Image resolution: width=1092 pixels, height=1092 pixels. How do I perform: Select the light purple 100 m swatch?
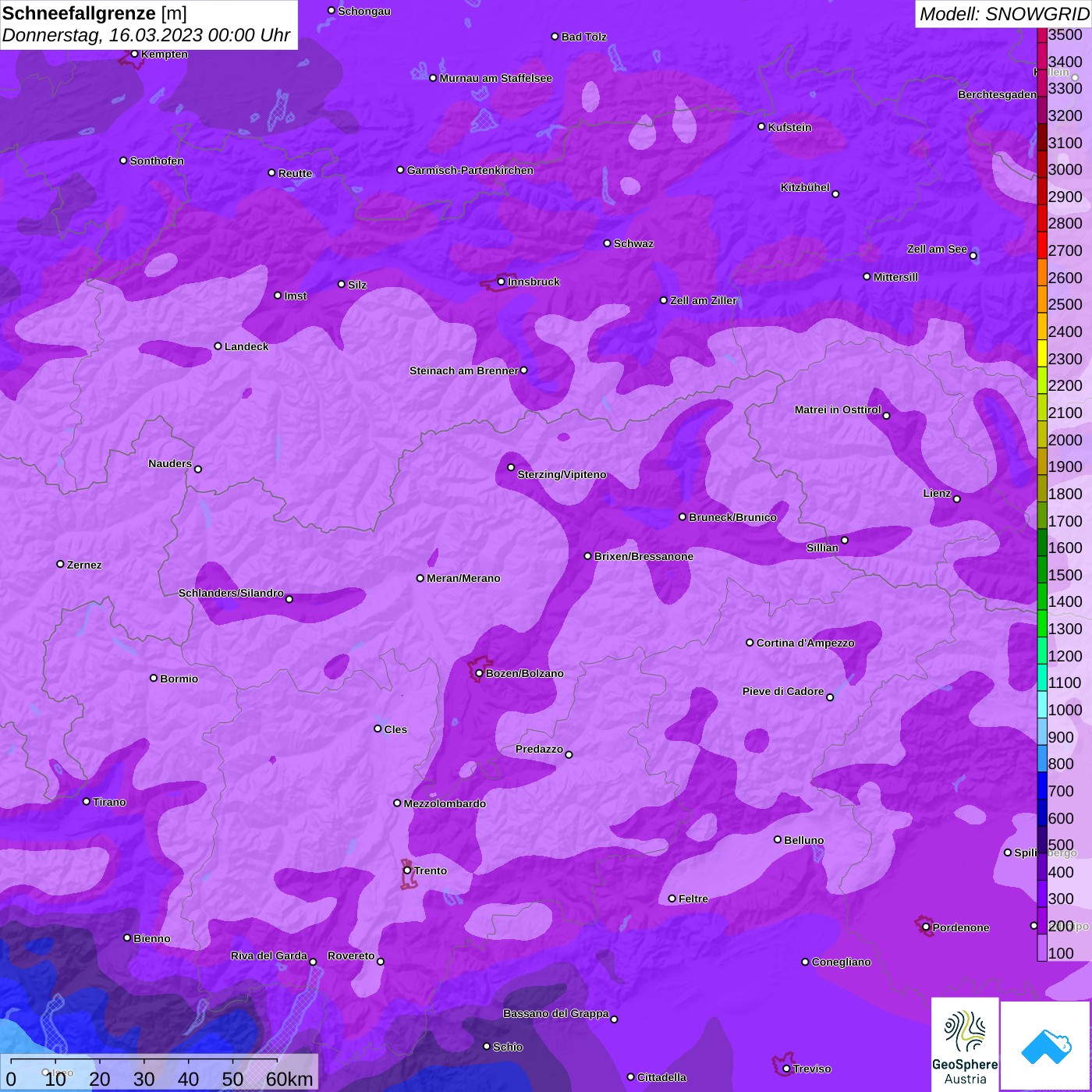coord(1042,947)
